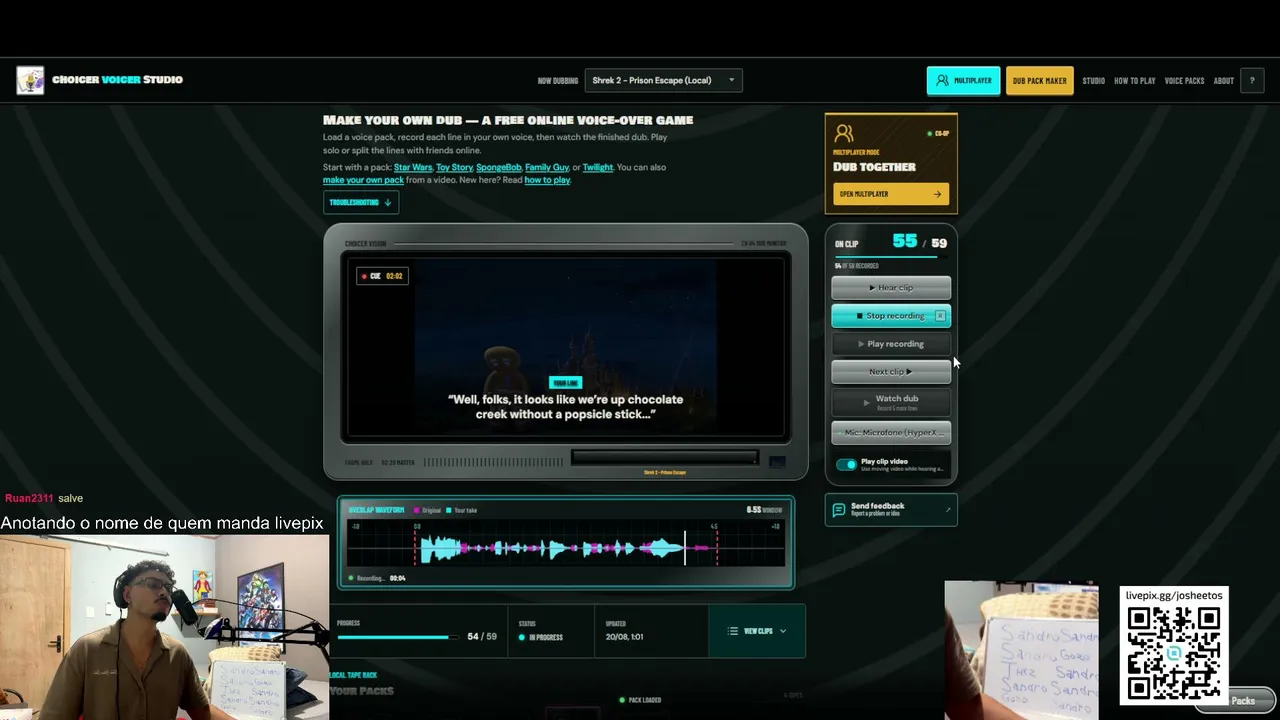
Task: Click the white playhead marker in the waveform
Action: [x=685, y=548]
